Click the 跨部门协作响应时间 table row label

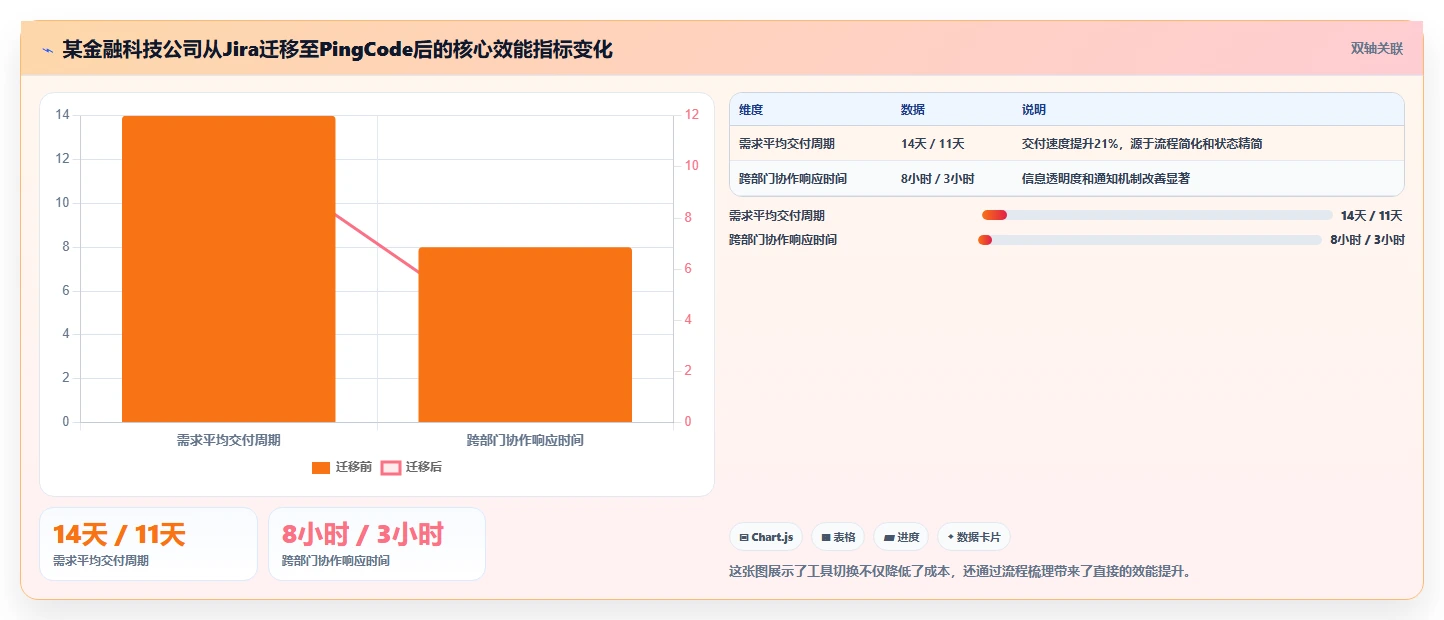click(793, 179)
